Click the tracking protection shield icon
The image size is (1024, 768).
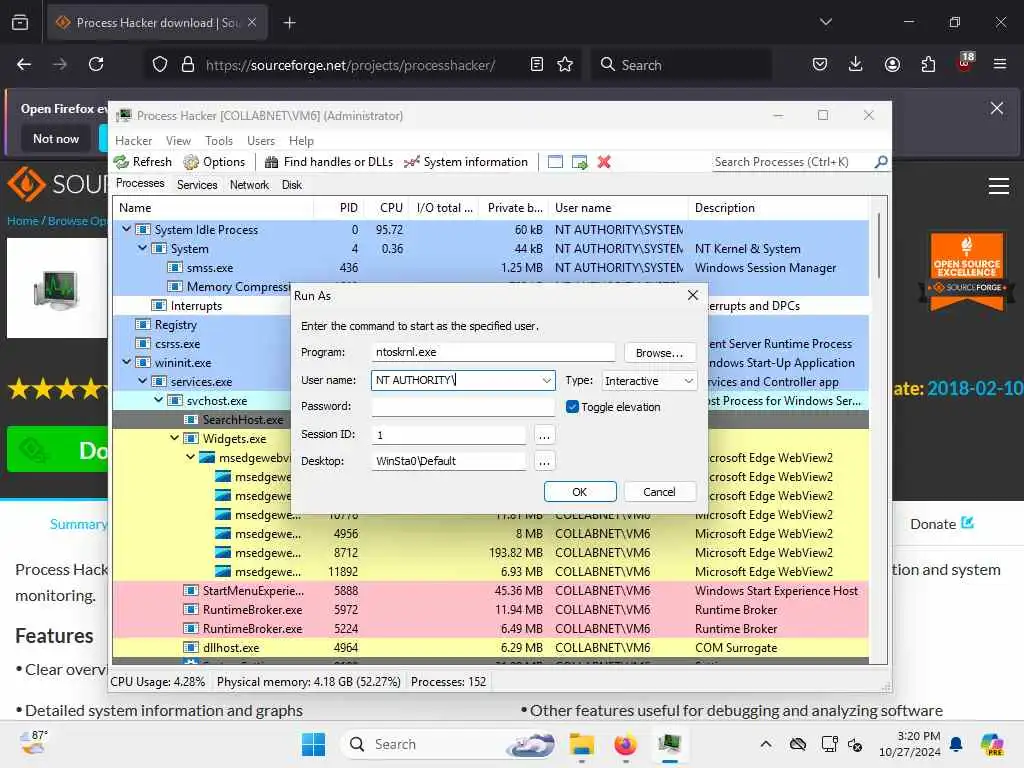coord(160,64)
